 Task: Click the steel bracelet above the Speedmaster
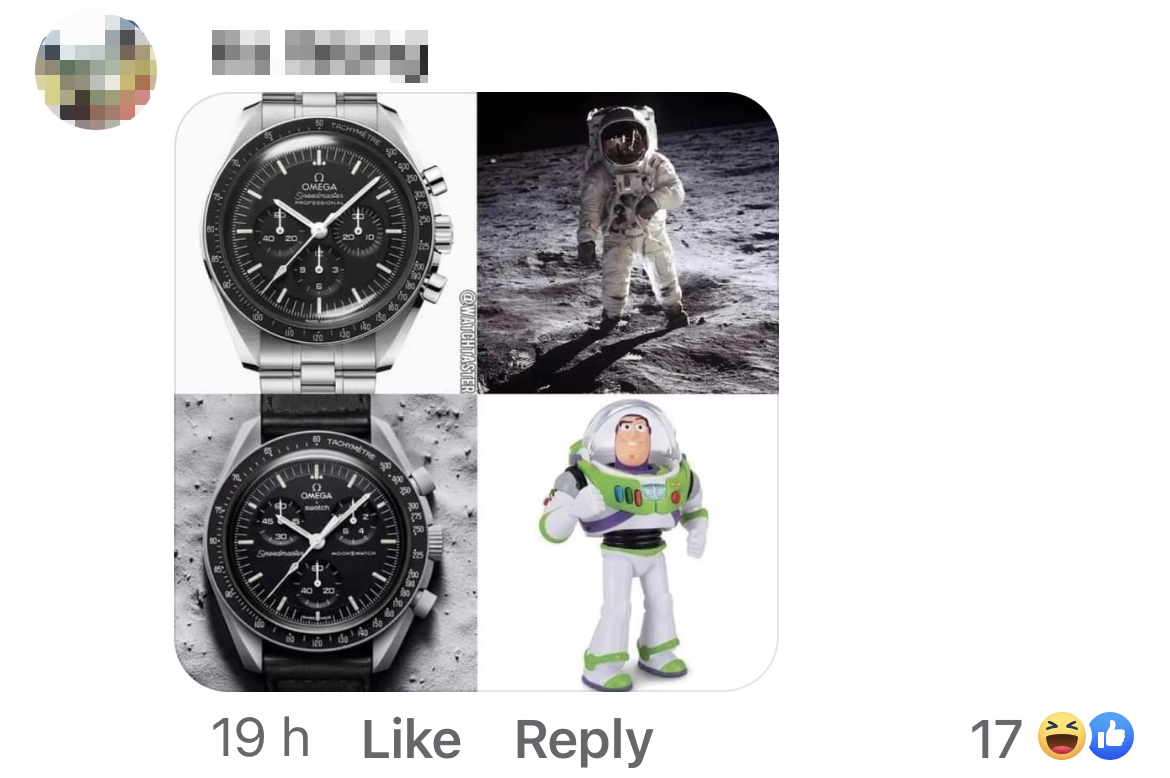[321, 103]
